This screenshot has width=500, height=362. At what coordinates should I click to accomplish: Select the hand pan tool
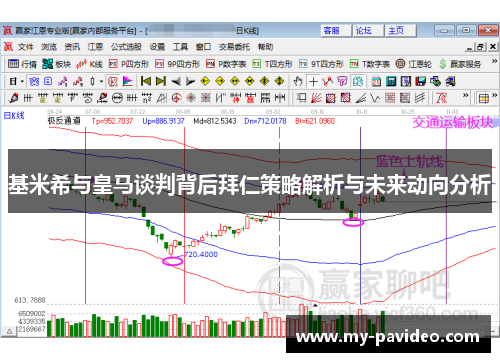(x=298, y=81)
